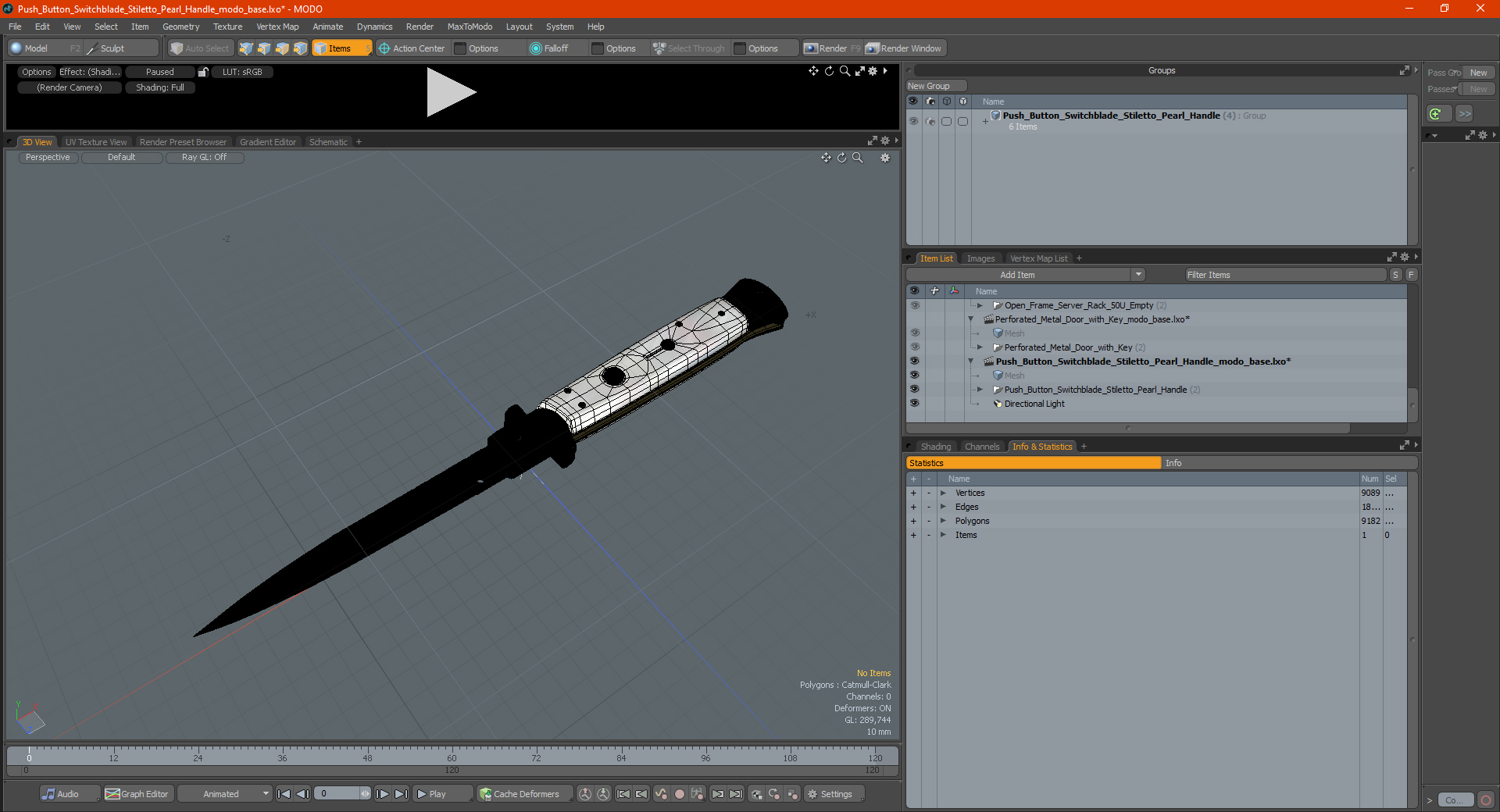
Task: Open the Graph Editor
Action: pyautogui.click(x=137, y=794)
